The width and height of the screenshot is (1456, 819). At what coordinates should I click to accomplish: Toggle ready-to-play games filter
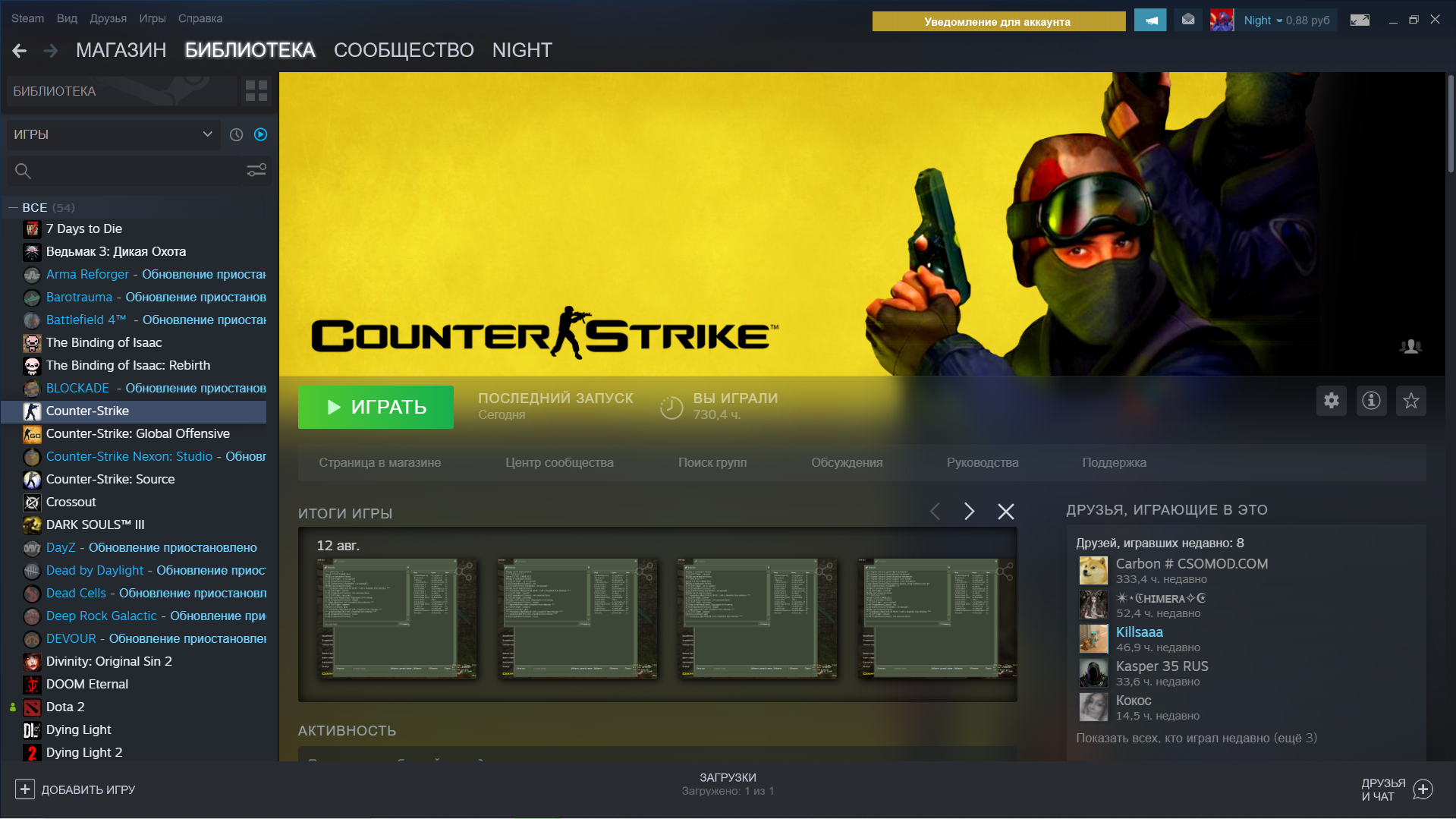tap(261, 134)
